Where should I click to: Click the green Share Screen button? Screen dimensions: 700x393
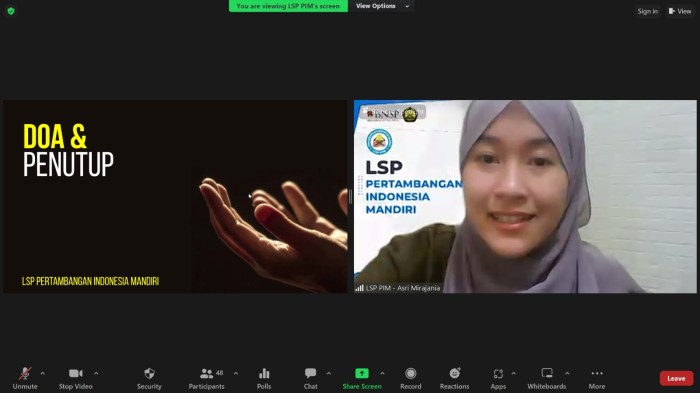362,378
